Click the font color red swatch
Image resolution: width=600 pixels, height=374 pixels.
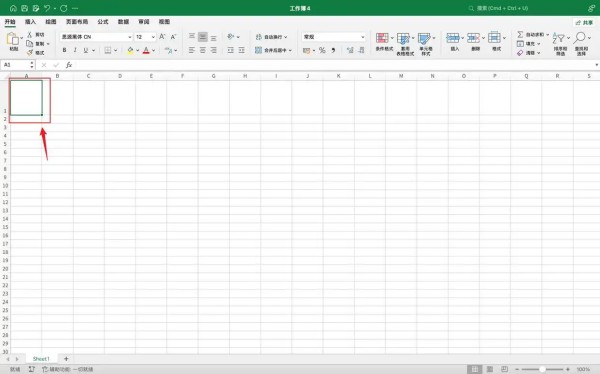click(x=146, y=50)
